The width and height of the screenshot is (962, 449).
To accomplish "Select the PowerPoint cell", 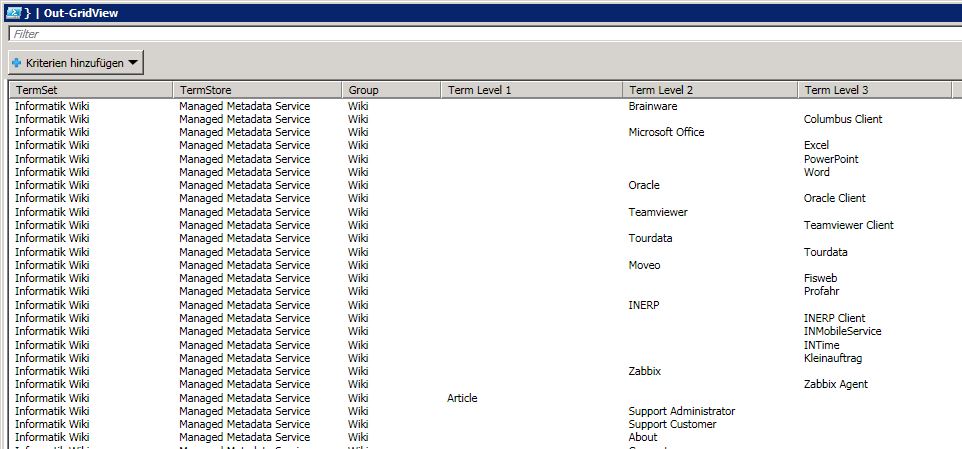I will coord(831,159).
